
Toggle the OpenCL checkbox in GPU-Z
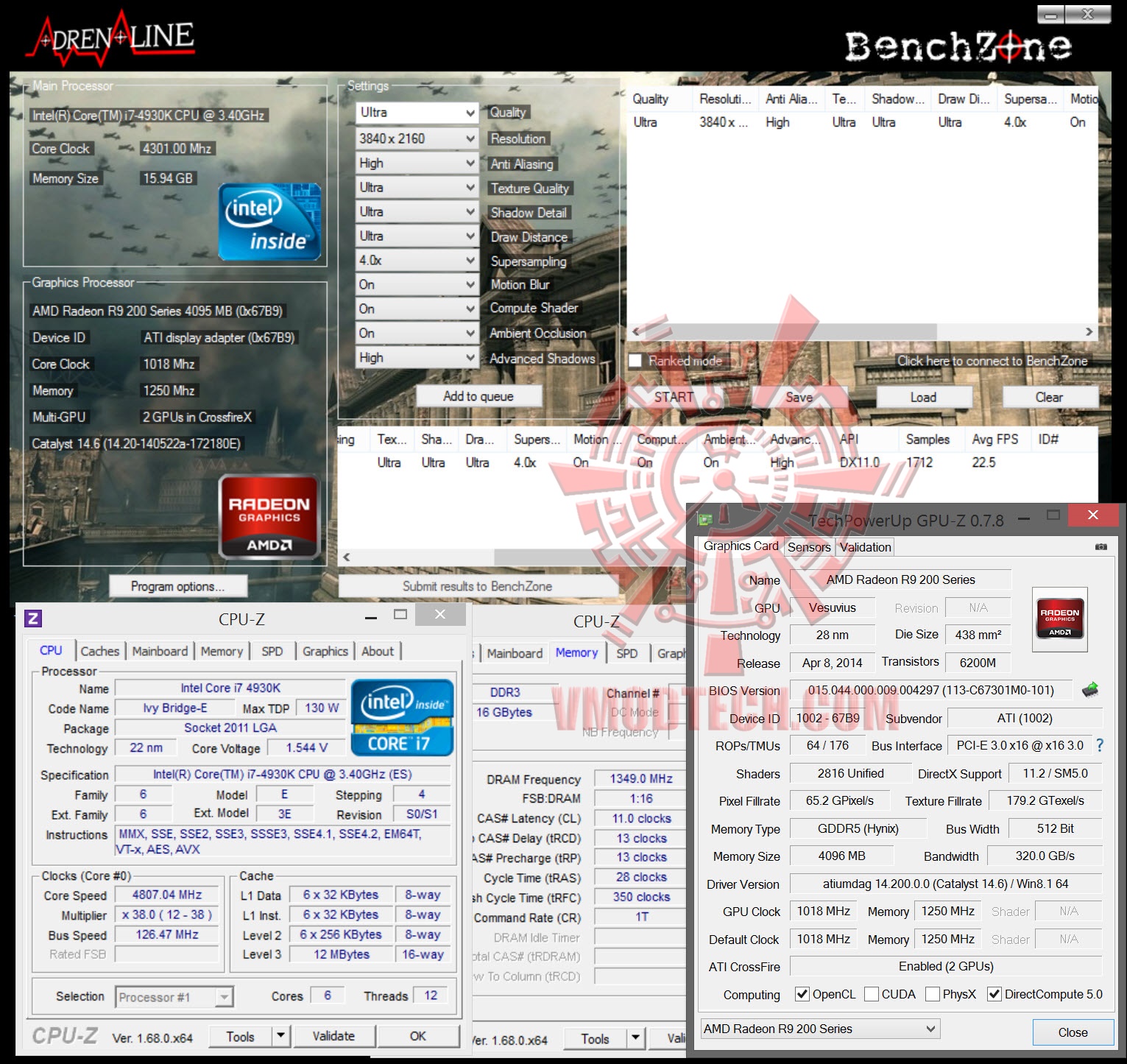[802, 994]
